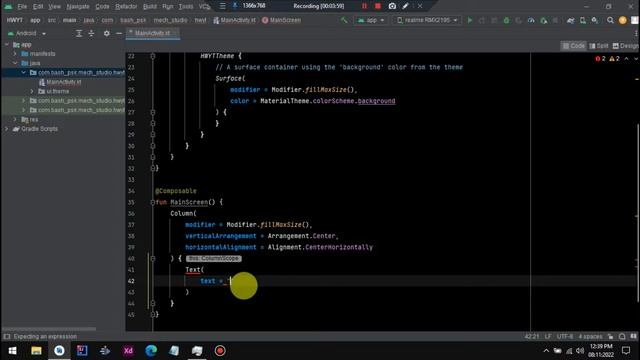
Task: Pause the screen recording
Action: (364, 6)
